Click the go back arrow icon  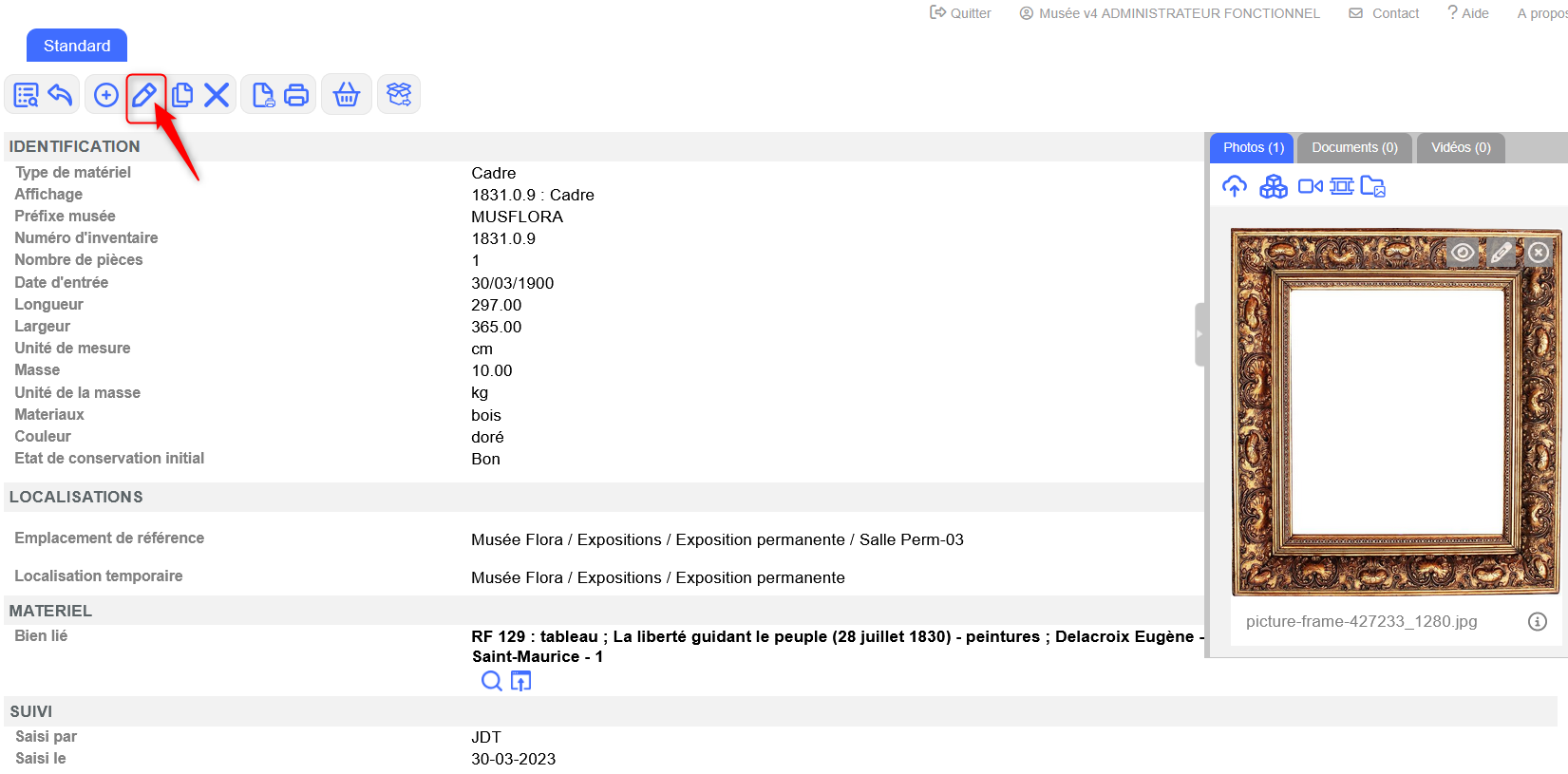61,95
